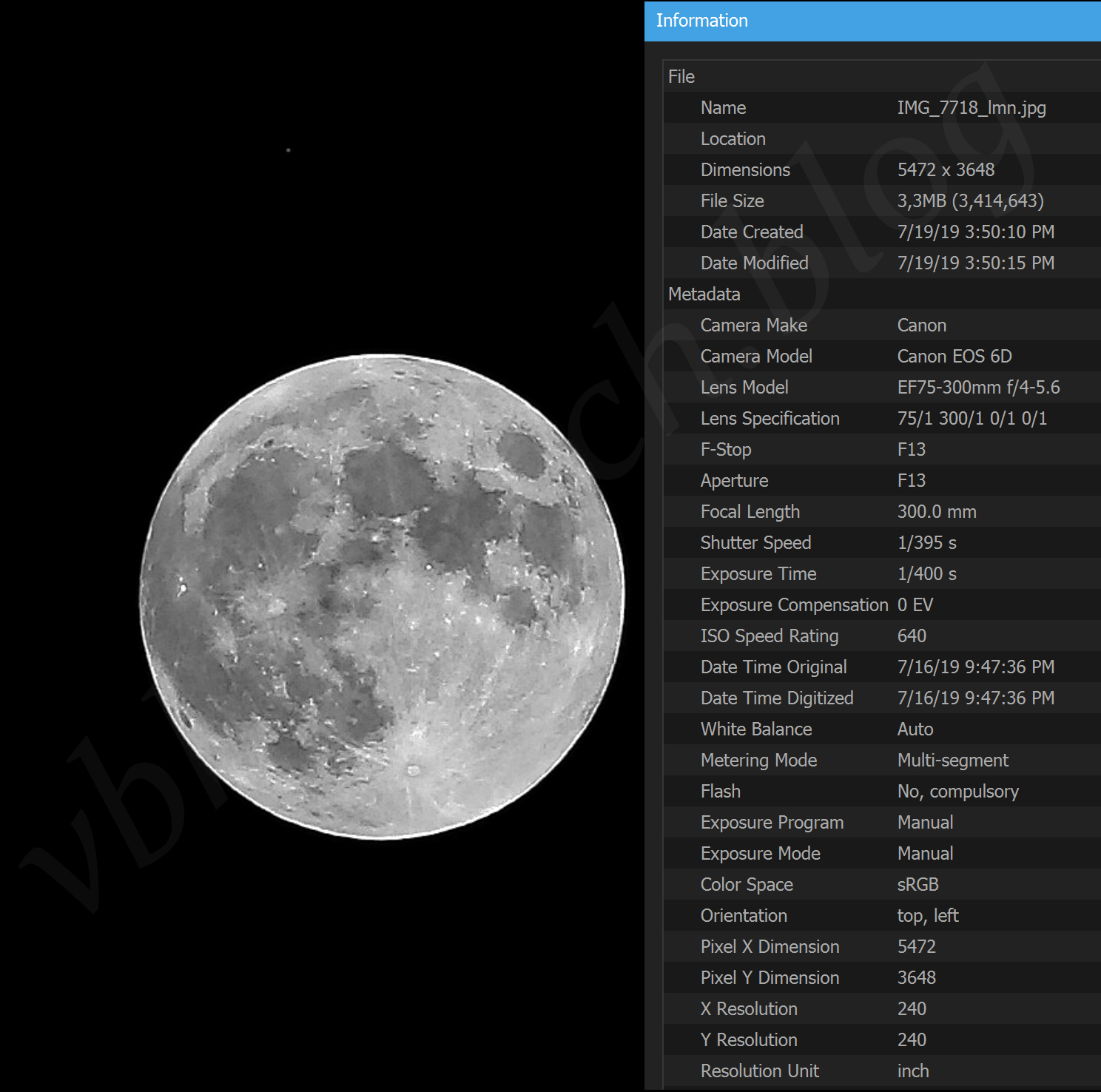Click the Camera Model Canon EOS 6D value
This screenshot has height=1092, width=1101.
pos(954,357)
